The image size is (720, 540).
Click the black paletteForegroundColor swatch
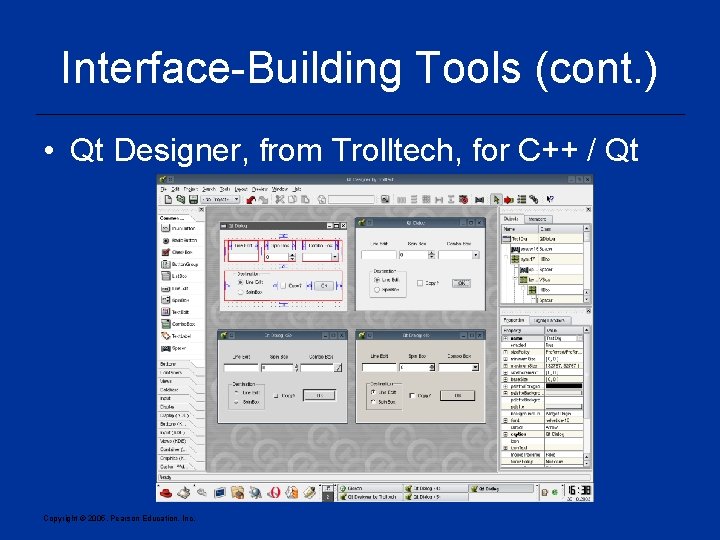[x=563, y=386]
